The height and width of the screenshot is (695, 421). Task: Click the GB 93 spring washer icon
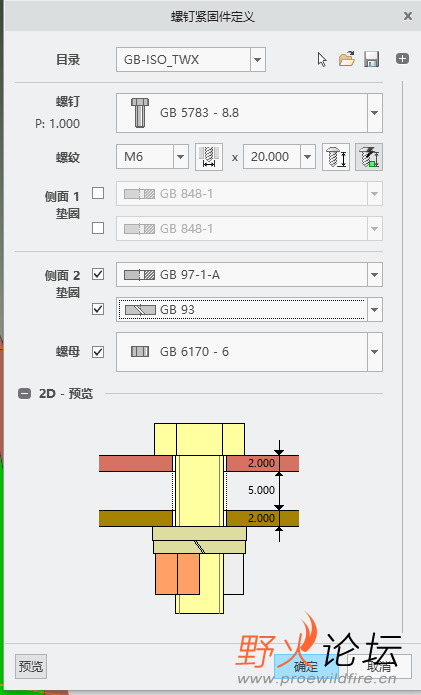click(x=140, y=310)
